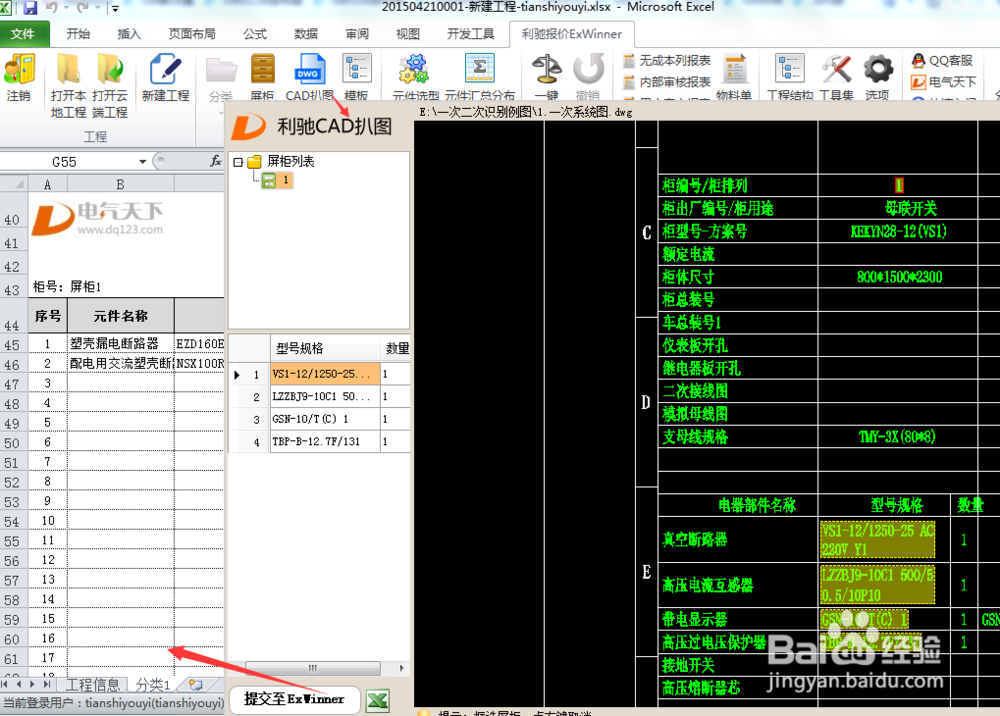The width and height of the screenshot is (1000, 716).
Task: Click the Excel export icon beside 提交至ExWinner
Action: click(x=378, y=701)
